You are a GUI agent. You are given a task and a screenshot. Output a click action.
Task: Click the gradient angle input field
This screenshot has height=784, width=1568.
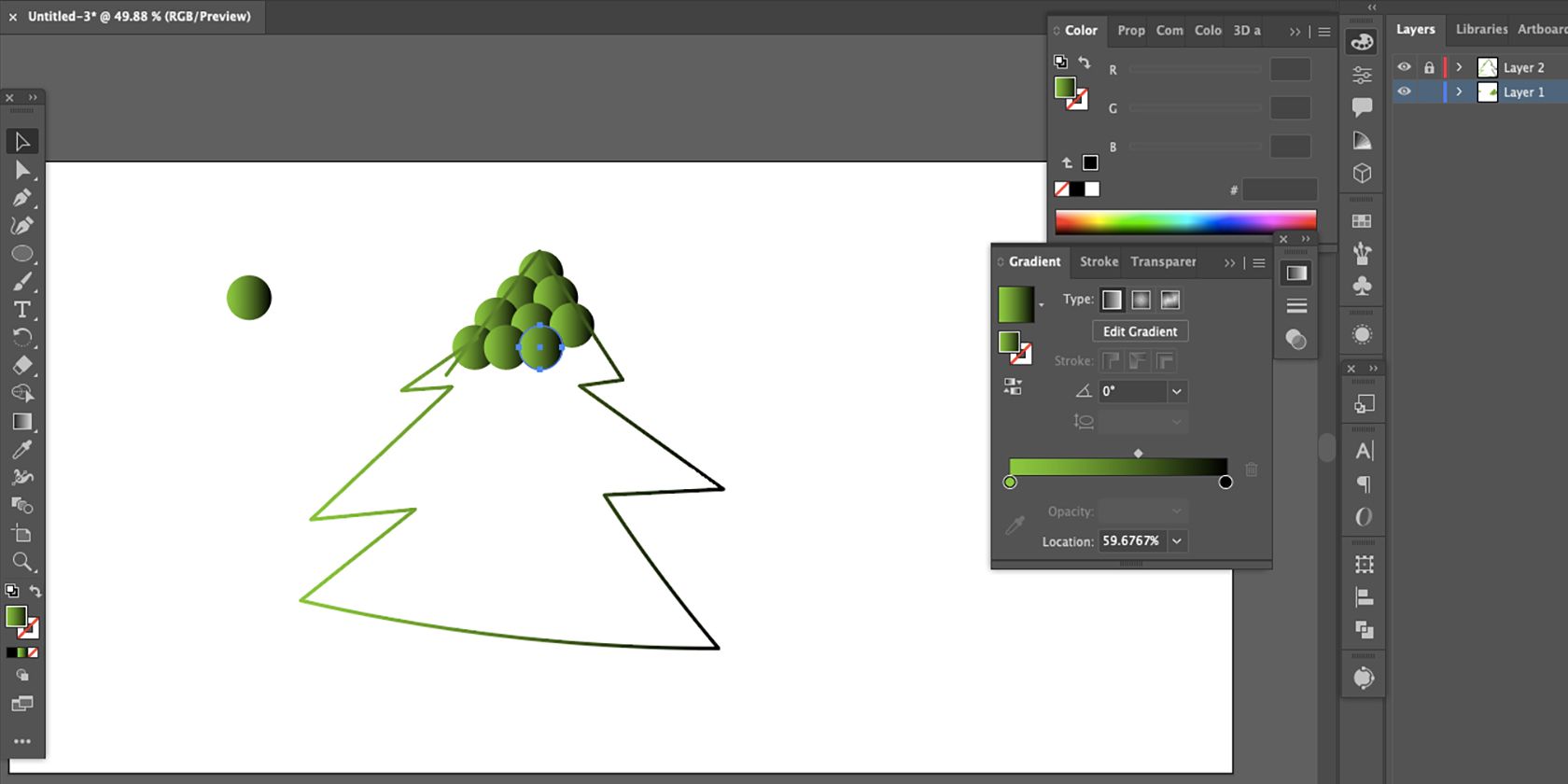[1133, 391]
